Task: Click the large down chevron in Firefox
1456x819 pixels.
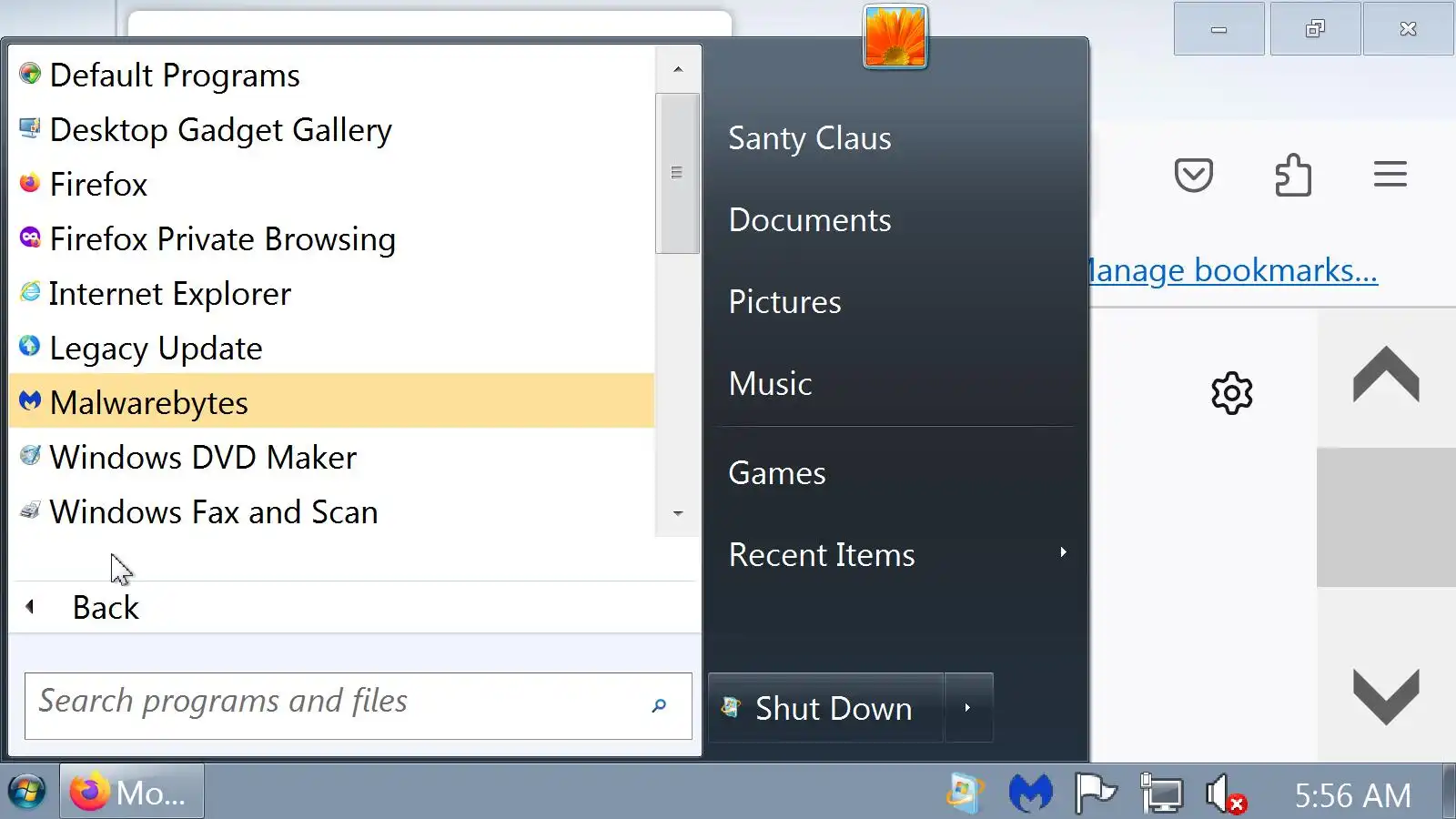Action: coord(1386,696)
